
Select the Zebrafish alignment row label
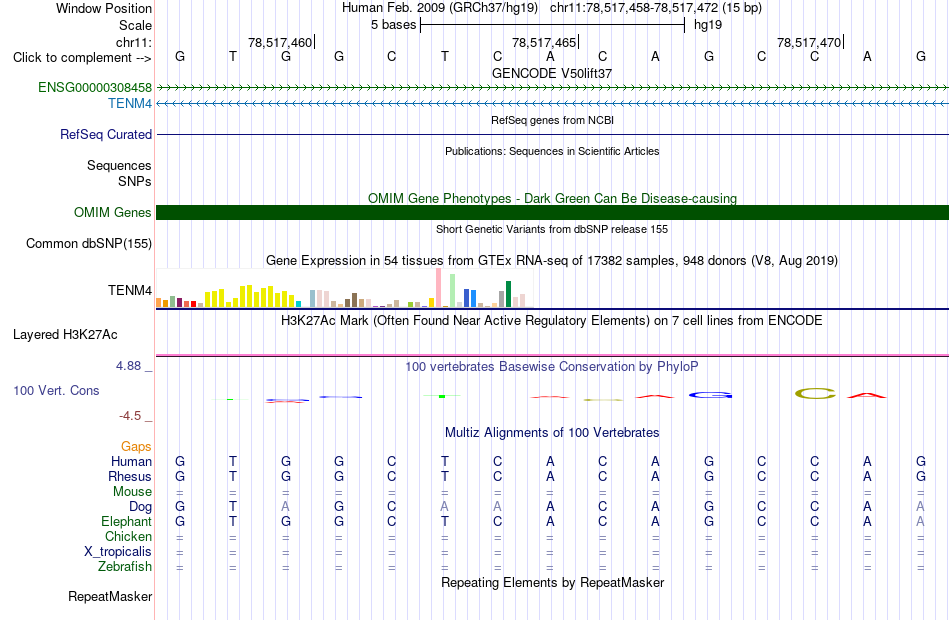[125, 567]
